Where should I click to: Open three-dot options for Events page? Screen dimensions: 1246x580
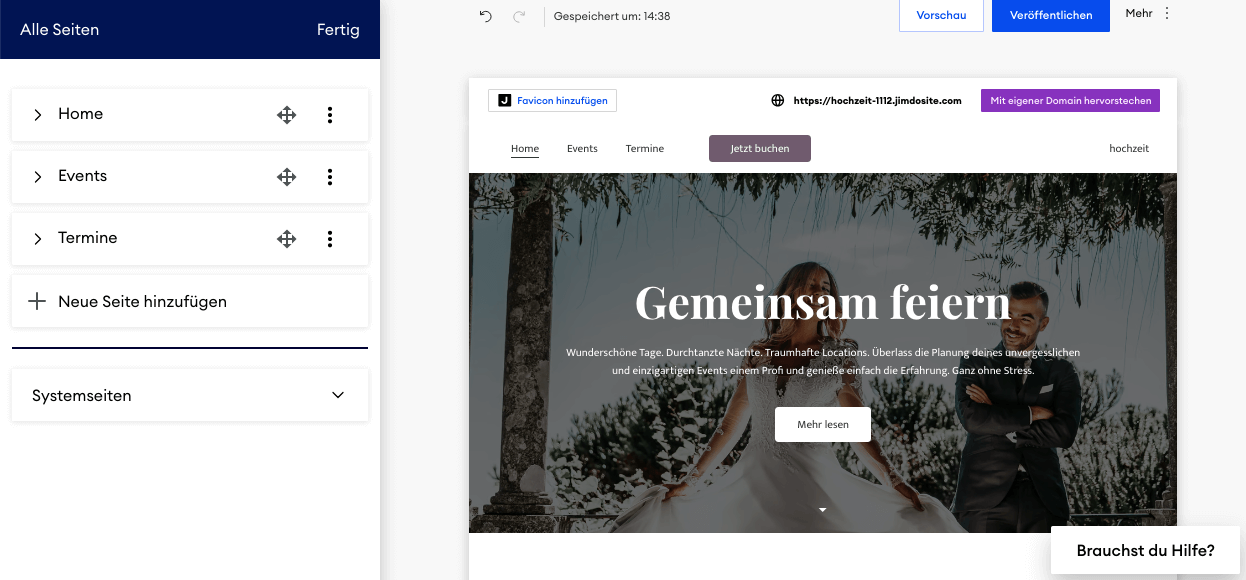pyautogui.click(x=330, y=177)
